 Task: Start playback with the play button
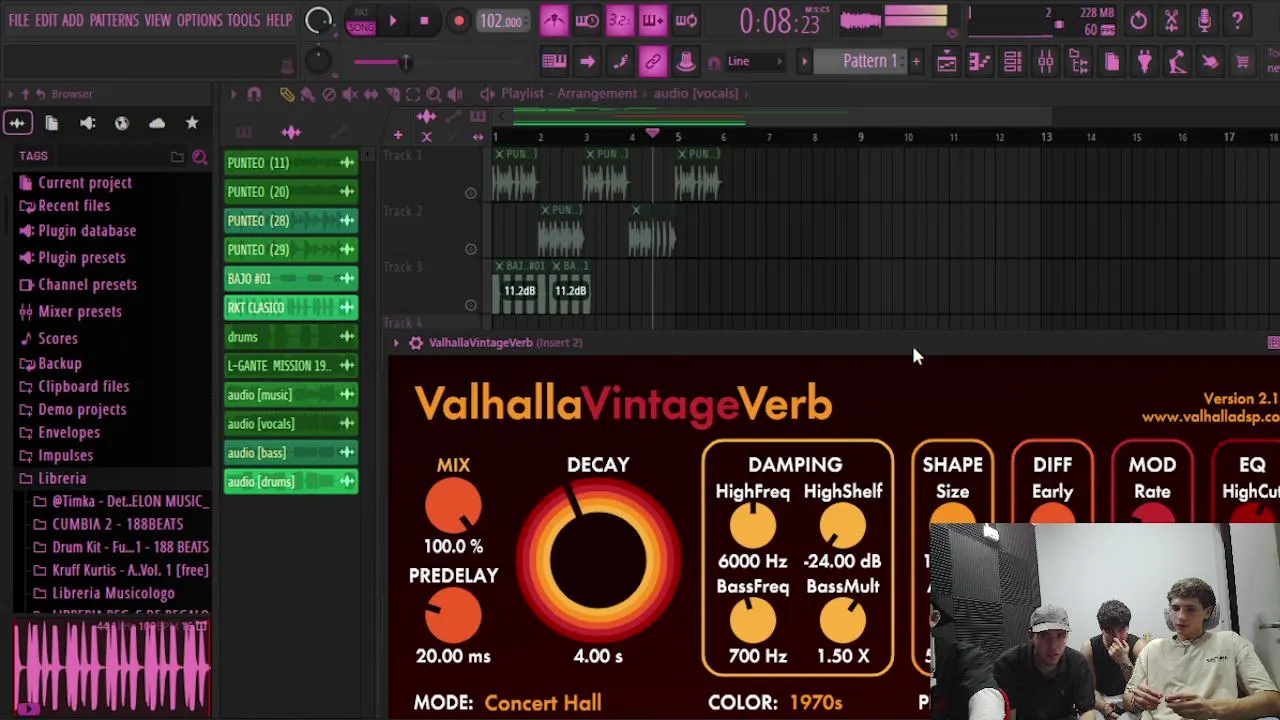tap(393, 21)
